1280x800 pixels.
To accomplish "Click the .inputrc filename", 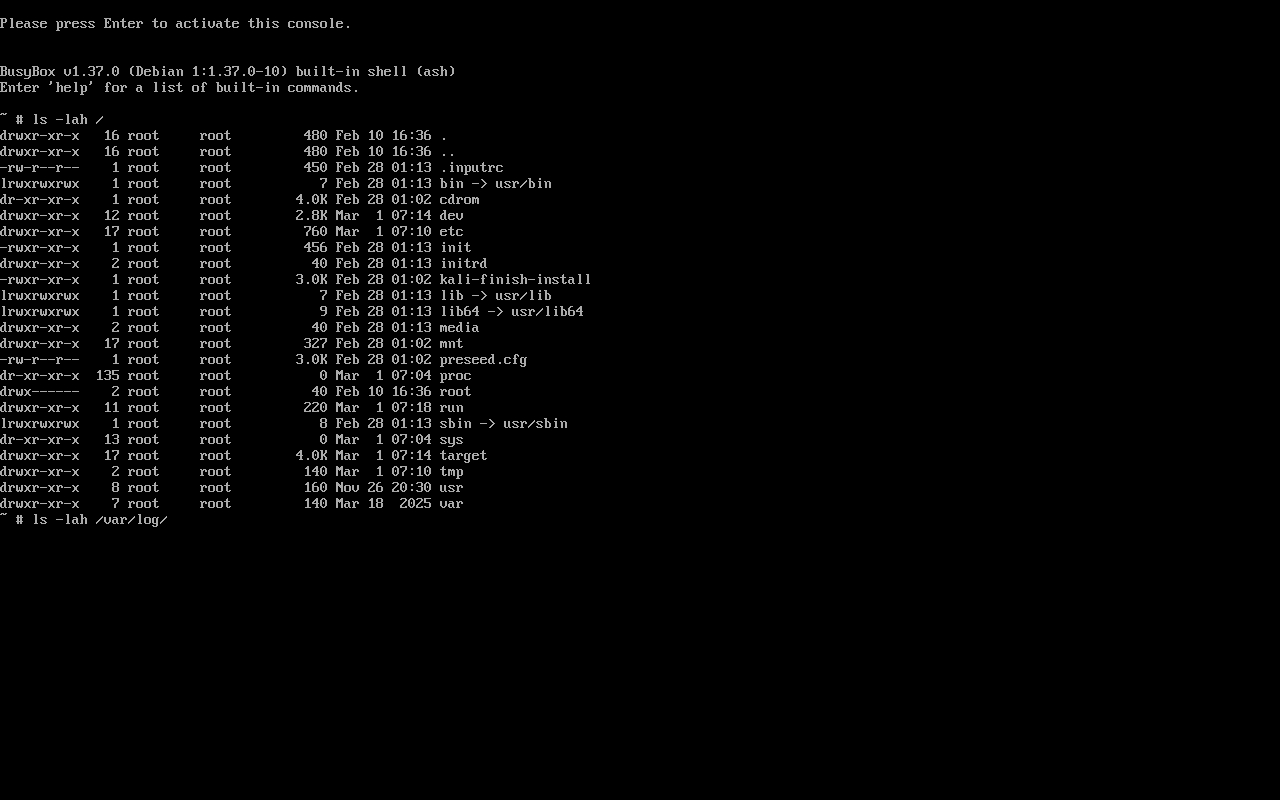I will click(471, 168).
